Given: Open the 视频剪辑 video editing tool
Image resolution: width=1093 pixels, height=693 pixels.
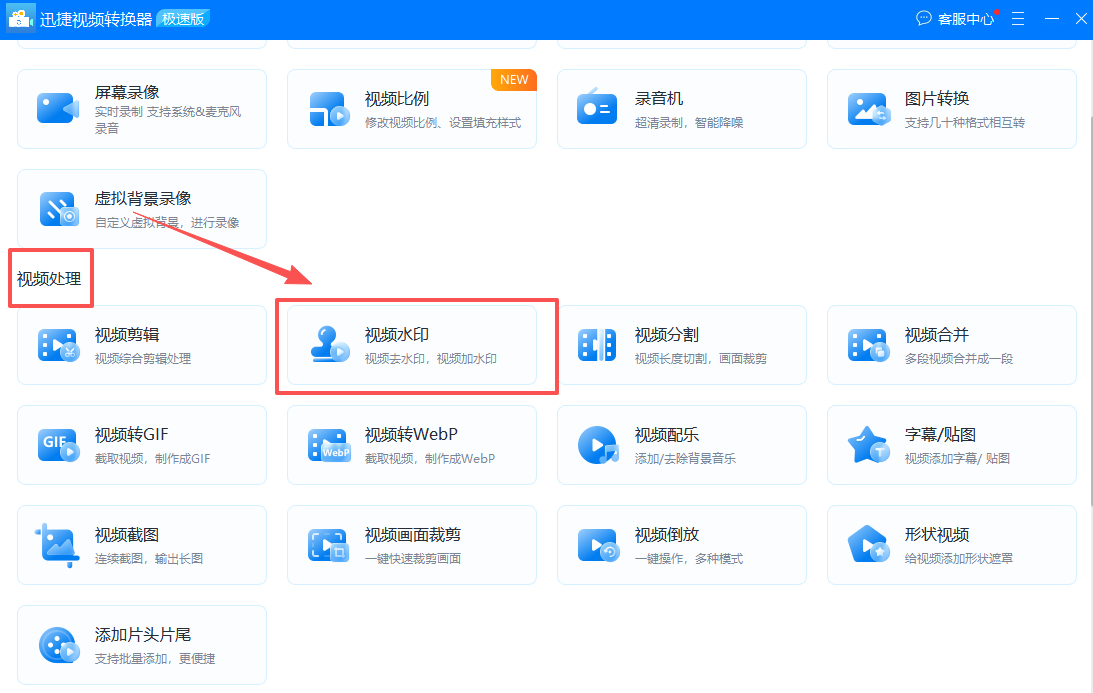Looking at the screenshot, I should [x=141, y=344].
